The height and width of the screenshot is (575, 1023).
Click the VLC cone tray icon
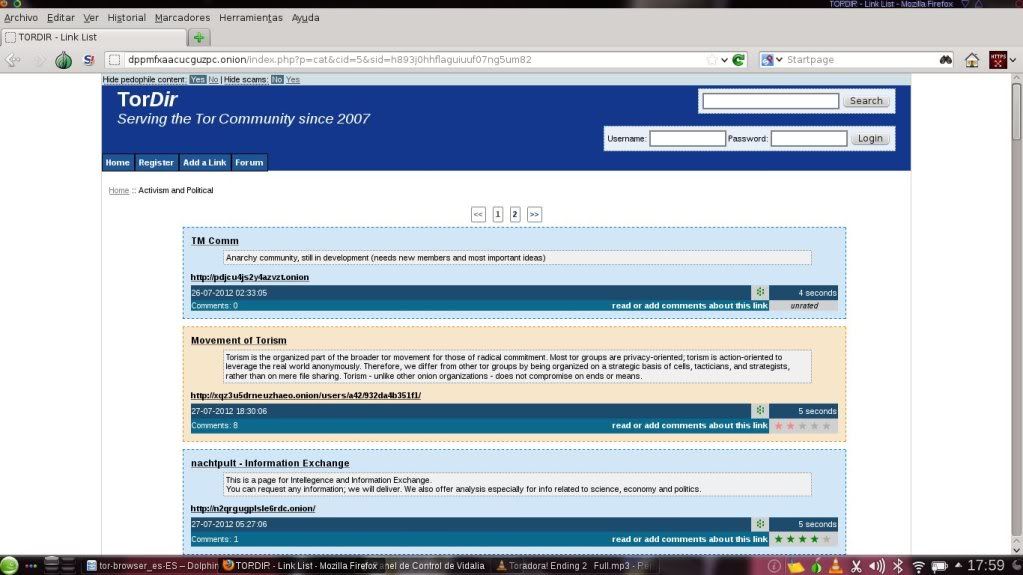click(x=835, y=566)
